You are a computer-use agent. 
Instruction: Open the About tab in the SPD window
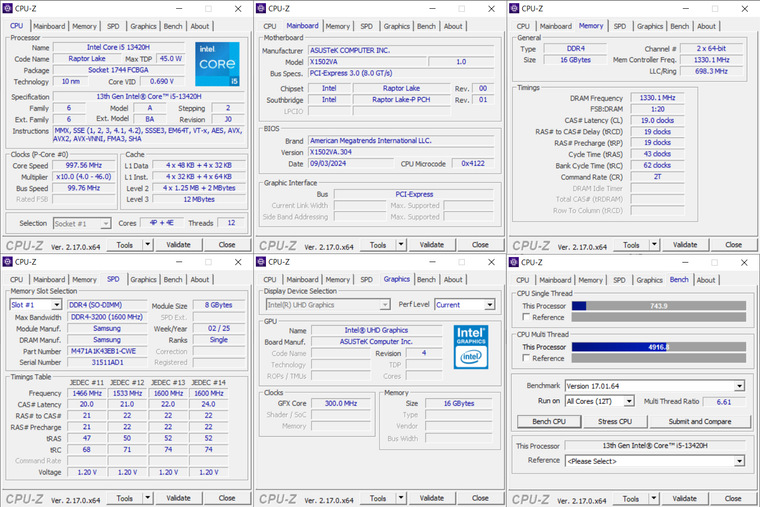tap(200, 280)
